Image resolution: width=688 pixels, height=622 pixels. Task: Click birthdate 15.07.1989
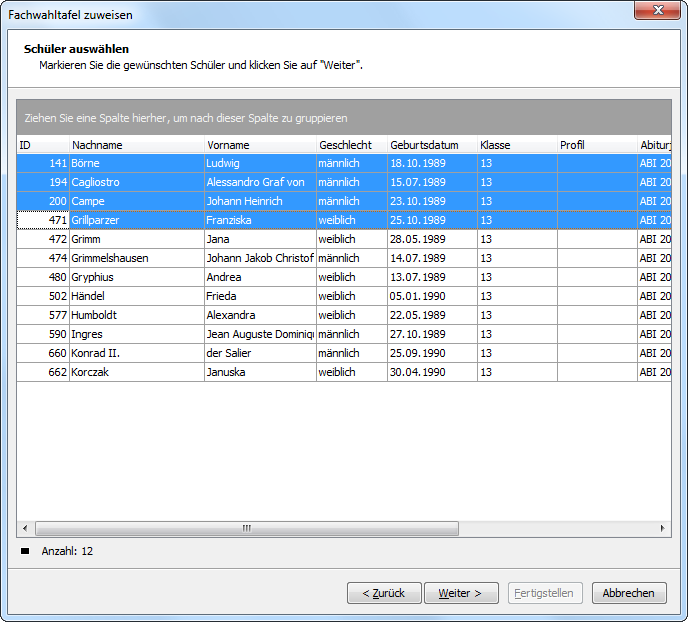[x=418, y=182]
